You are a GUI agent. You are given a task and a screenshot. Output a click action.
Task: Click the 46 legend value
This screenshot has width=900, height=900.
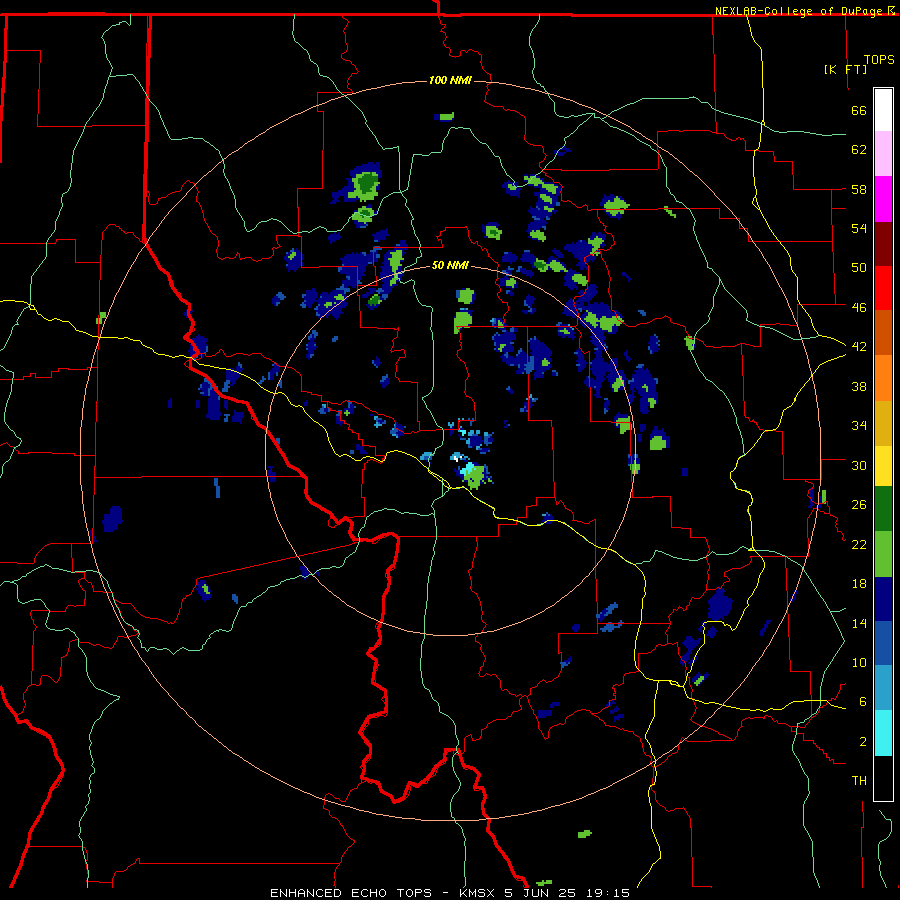click(859, 307)
